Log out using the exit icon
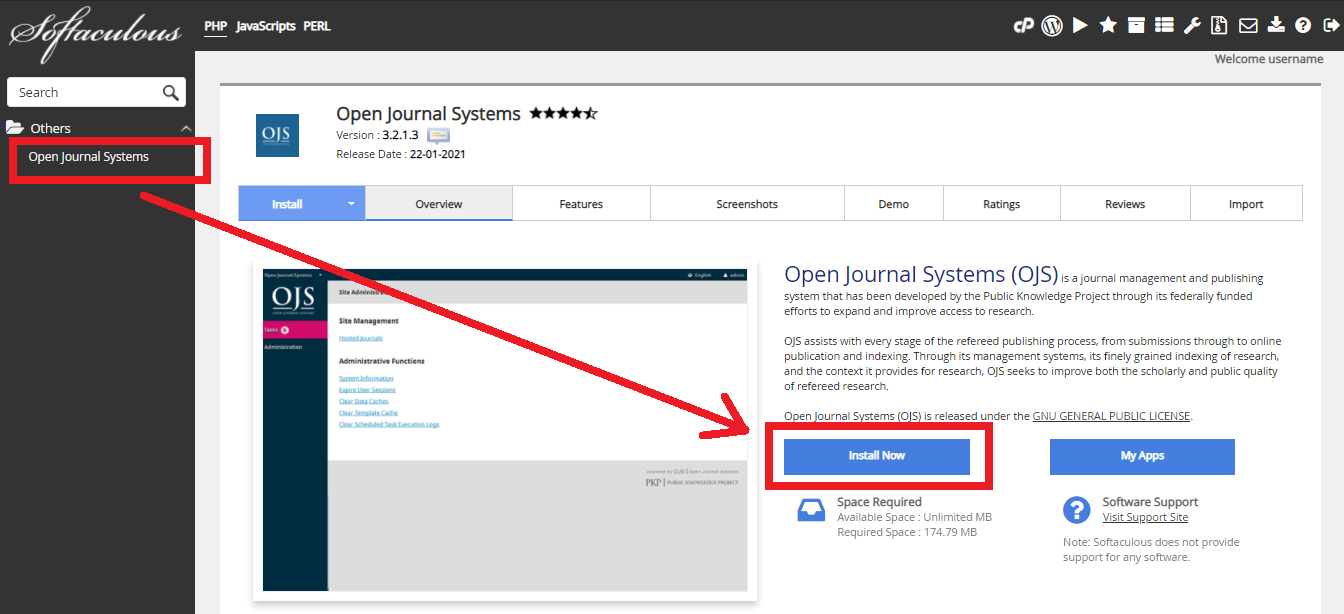 pos(1330,24)
